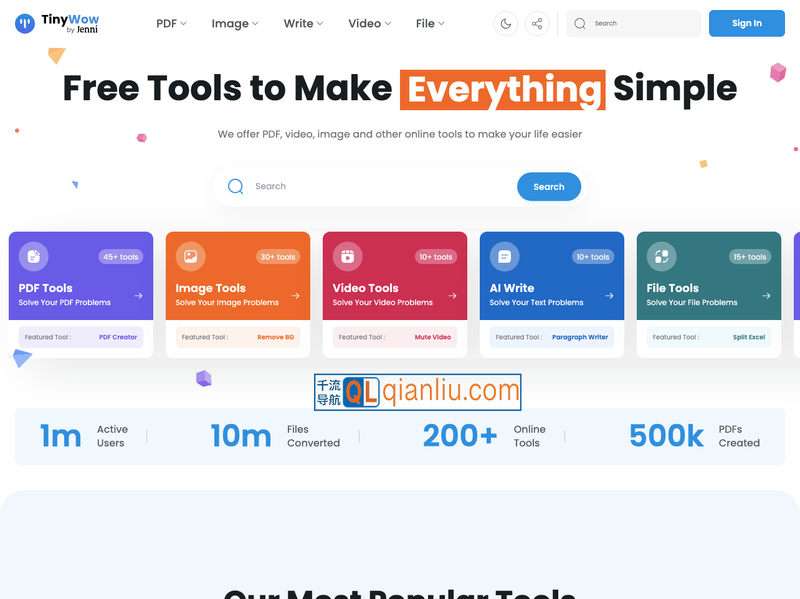This screenshot has width=800, height=599.
Task: Click the TinyWow logo icon
Action: [x=25, y=23]
